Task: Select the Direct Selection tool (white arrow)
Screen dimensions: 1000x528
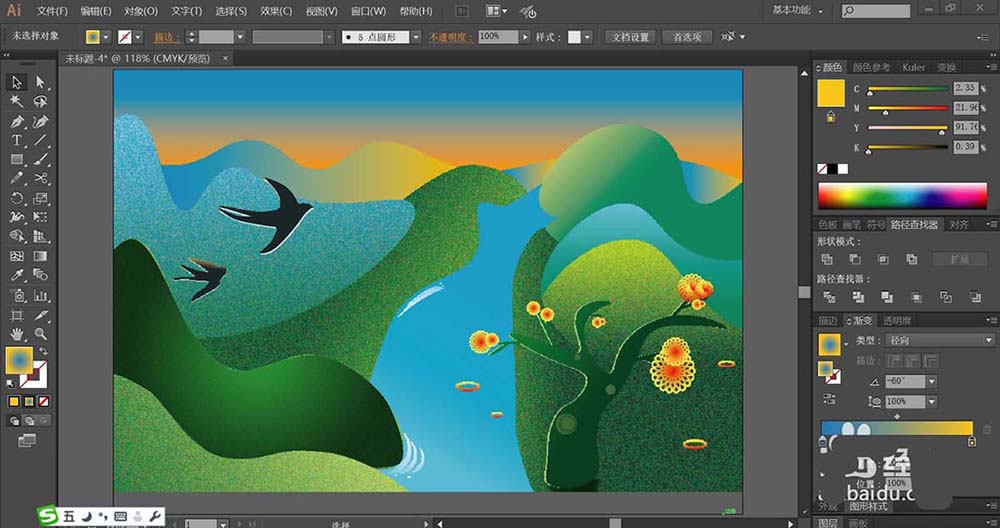Action: [x=41, y=82]
